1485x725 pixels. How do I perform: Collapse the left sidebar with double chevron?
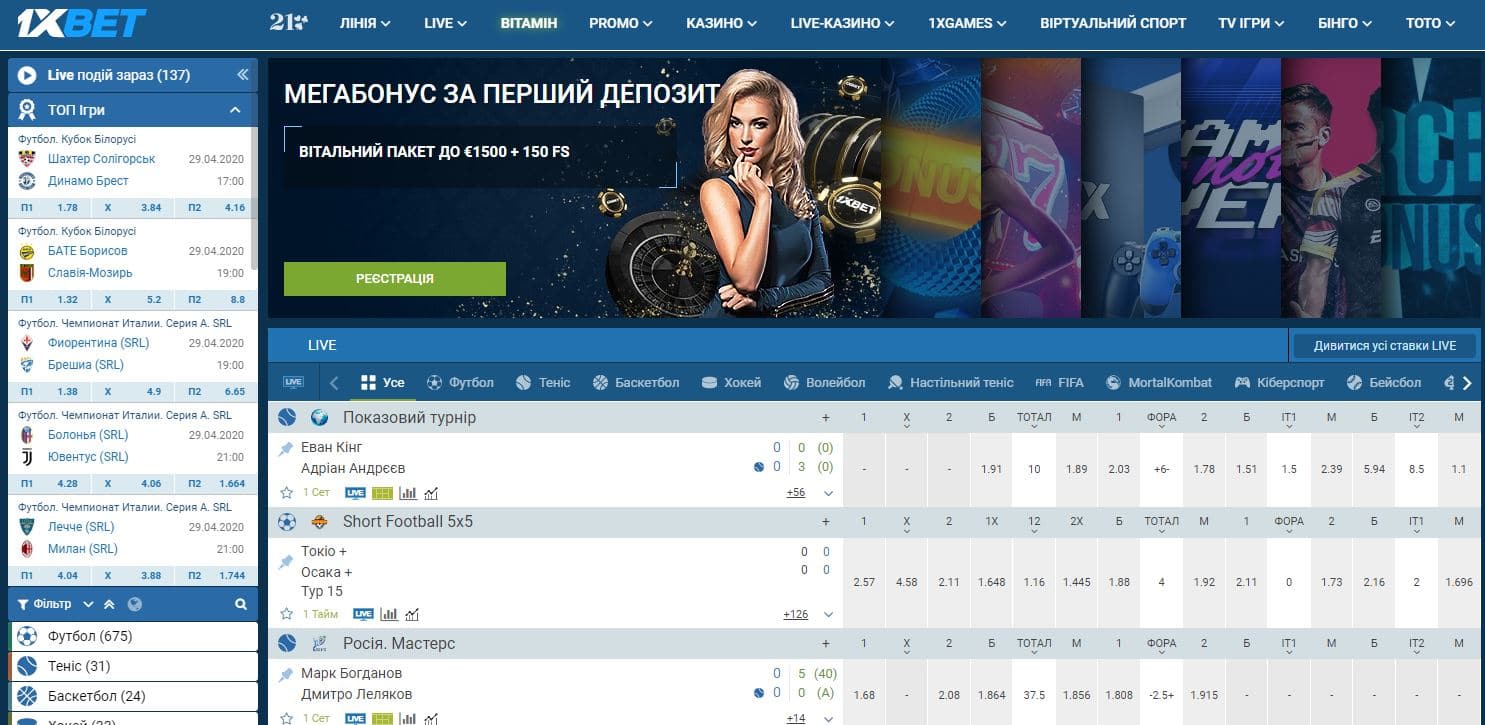(242, 75)
